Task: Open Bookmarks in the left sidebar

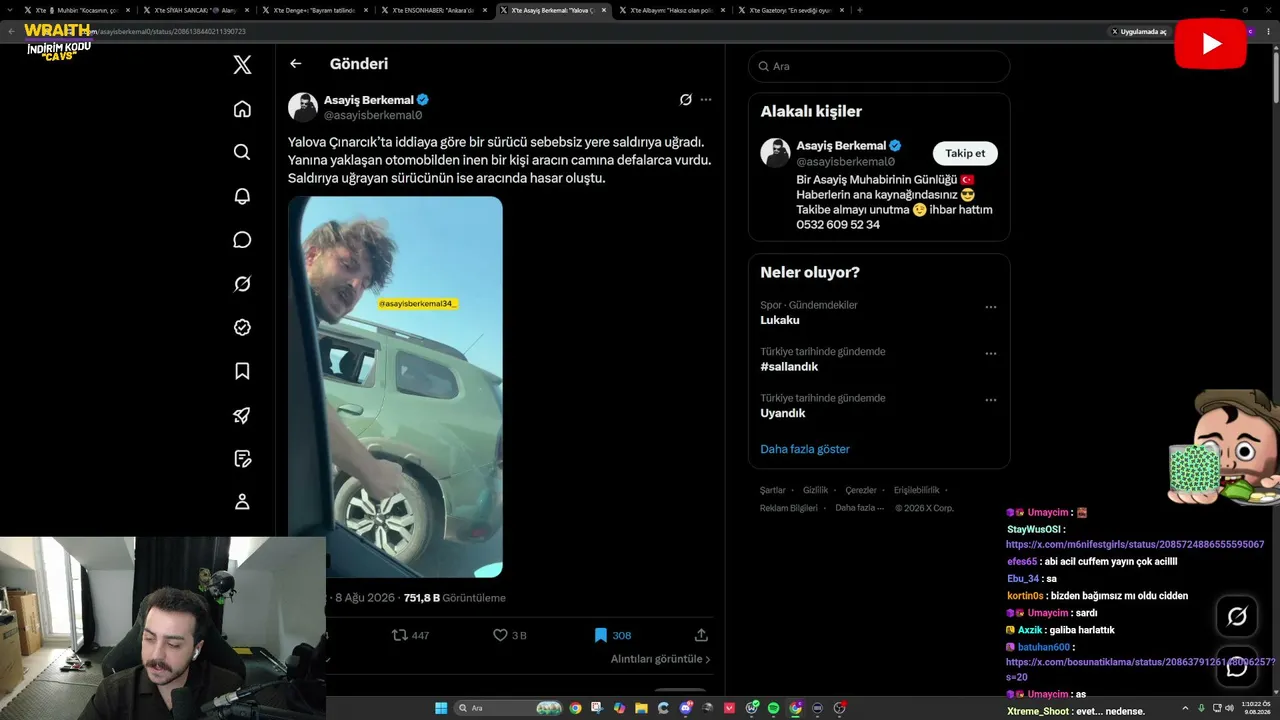Action: click(242, 371)
